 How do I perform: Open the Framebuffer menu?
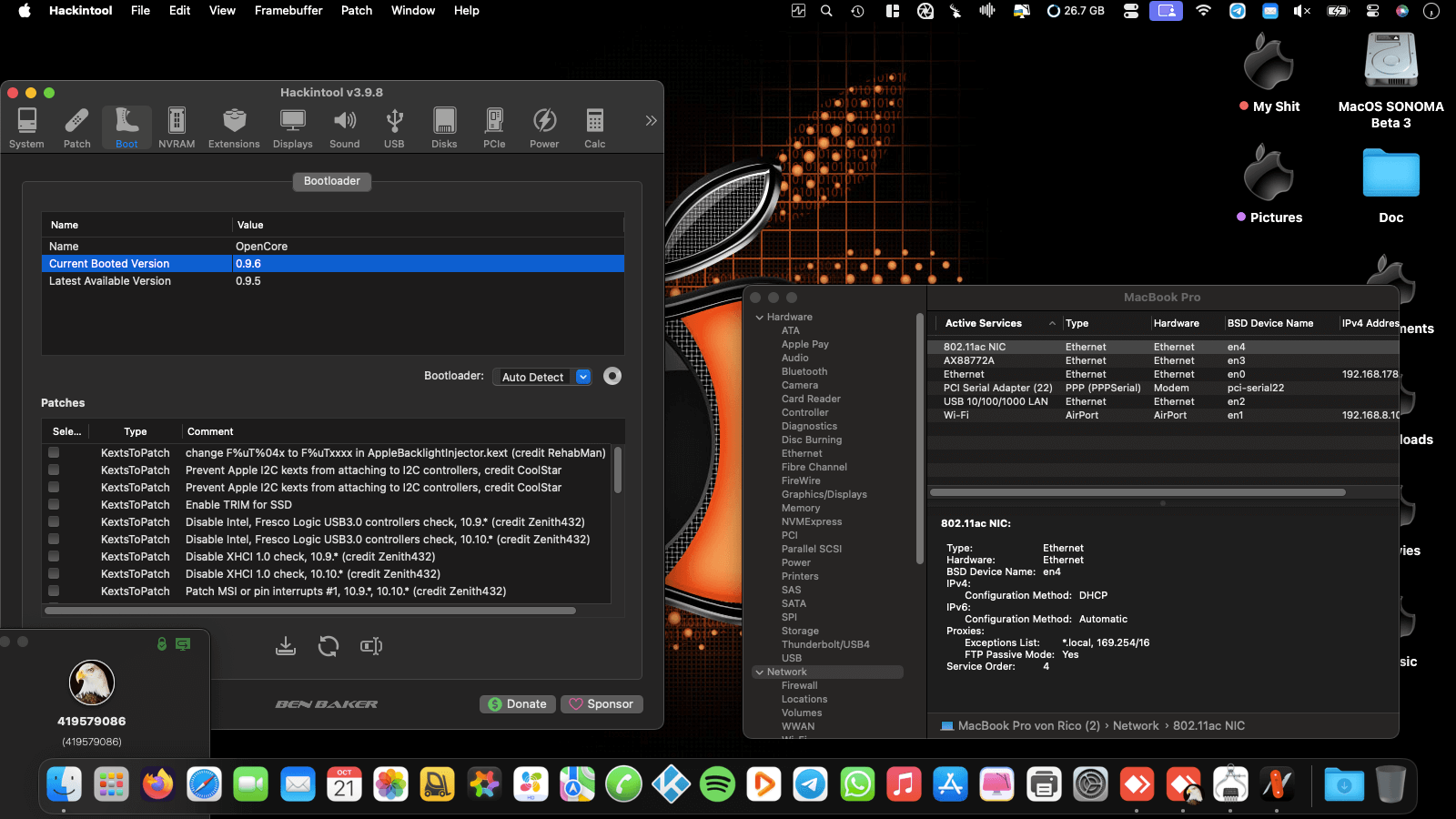288,11
